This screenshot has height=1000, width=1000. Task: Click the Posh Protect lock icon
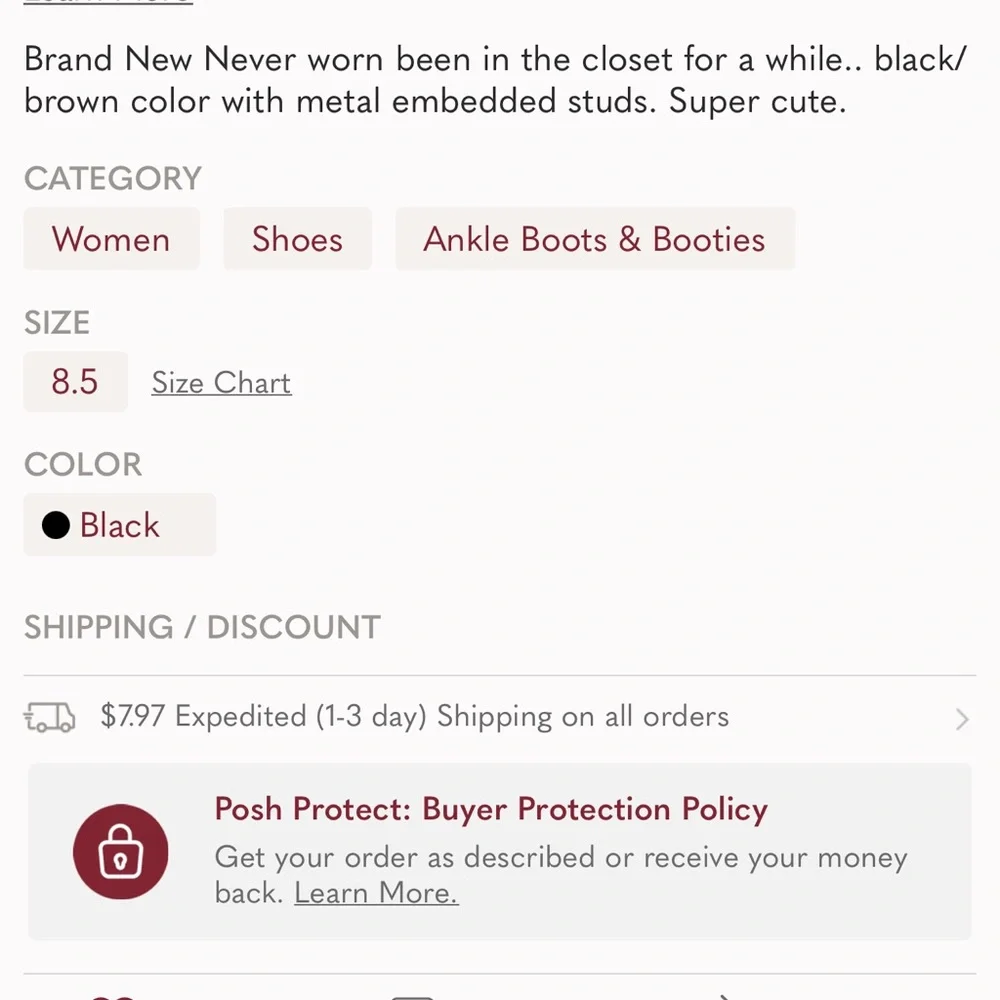click(x=120, y=853)
